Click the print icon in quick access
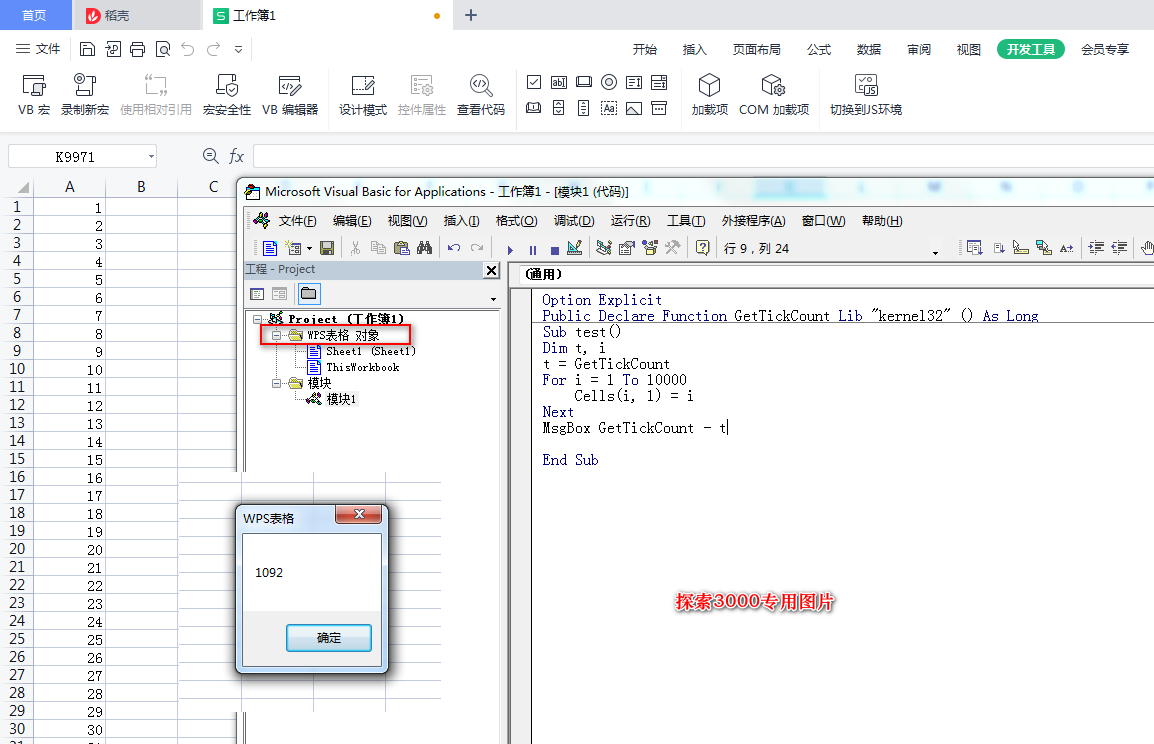 (138, 49)
